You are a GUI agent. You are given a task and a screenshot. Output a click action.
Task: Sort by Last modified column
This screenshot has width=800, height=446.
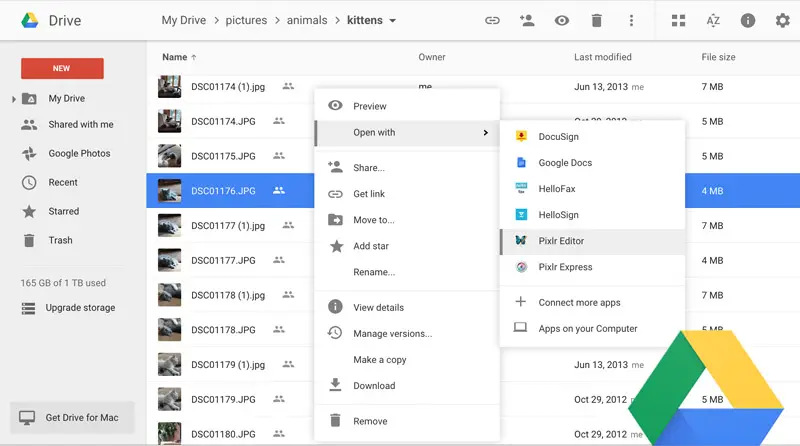point(603,57)
